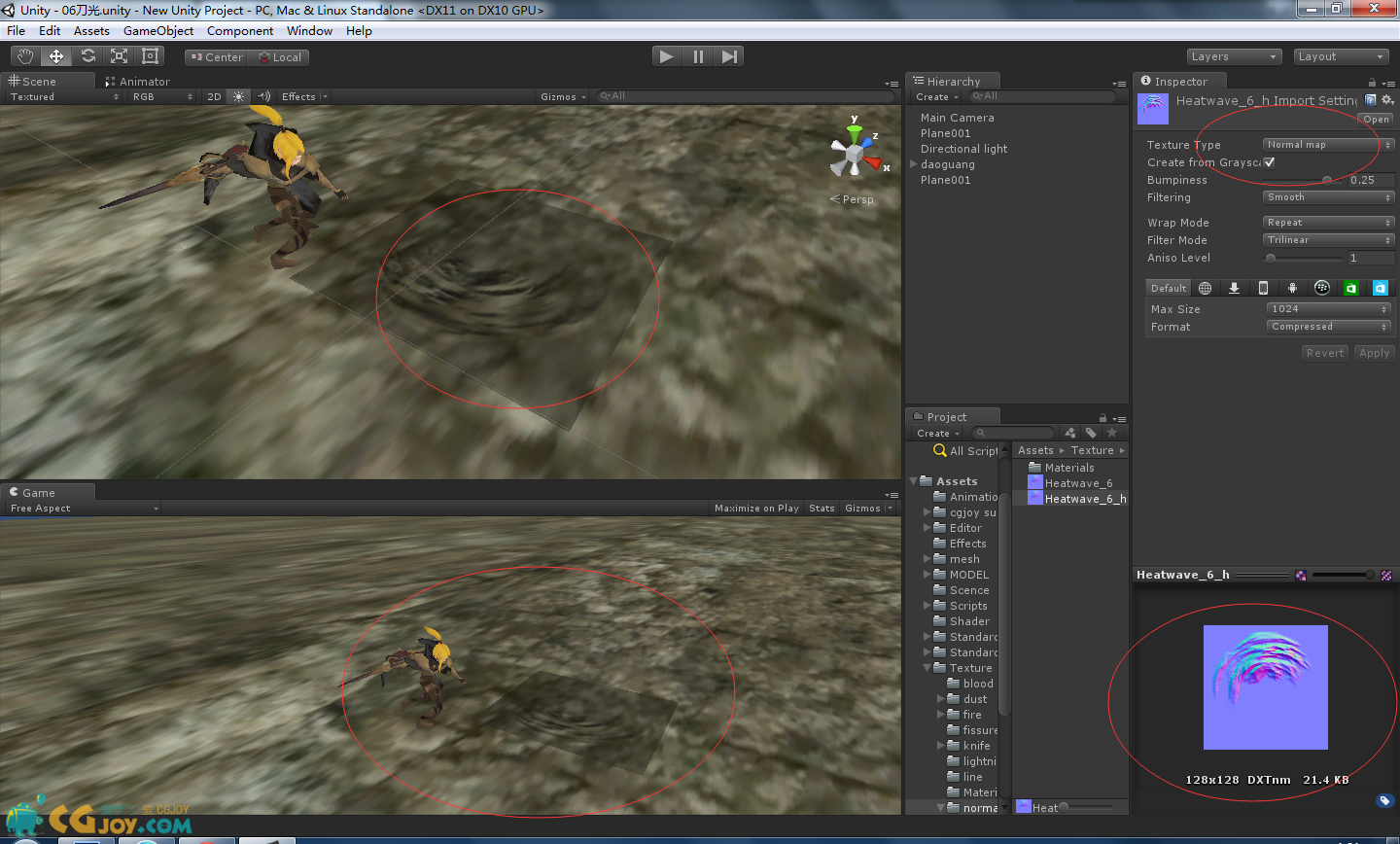Image resolution: width=1400 pixels, height=844 pixels.
Task: Toggle Inspector lock icon
Action: pyautogui.click(x=1373, y=82)
